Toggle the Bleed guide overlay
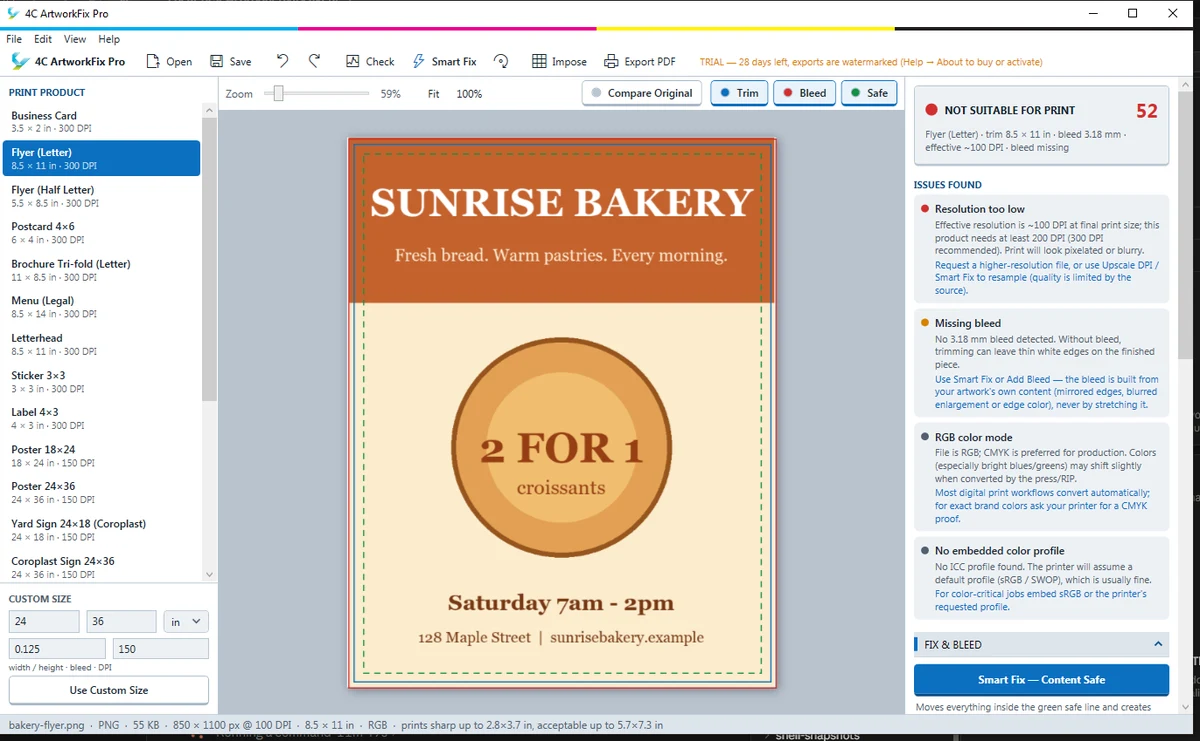Screen dimensions: 1200x741 (804, 93)
